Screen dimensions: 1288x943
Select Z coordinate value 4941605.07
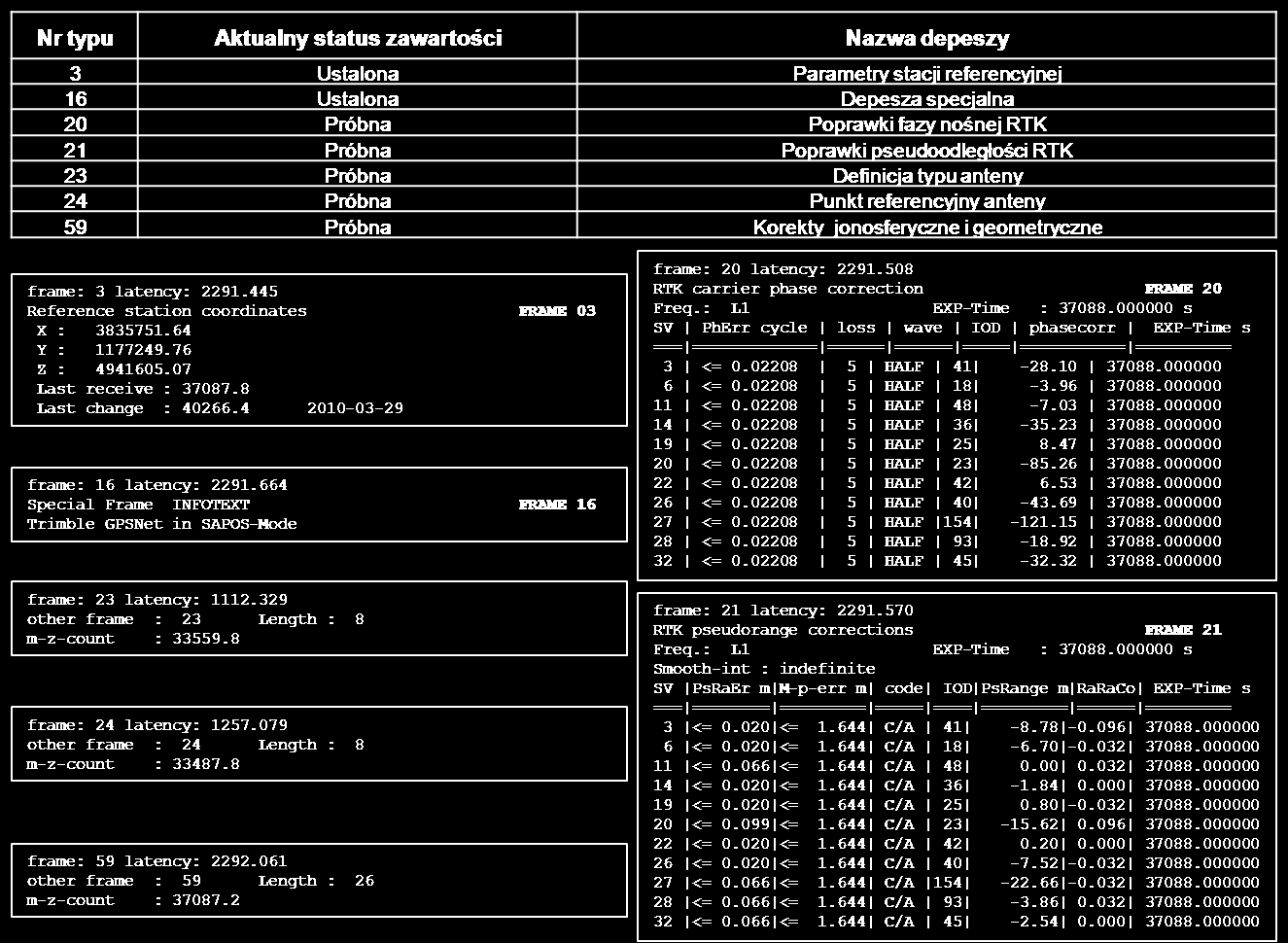pos(143,369)
